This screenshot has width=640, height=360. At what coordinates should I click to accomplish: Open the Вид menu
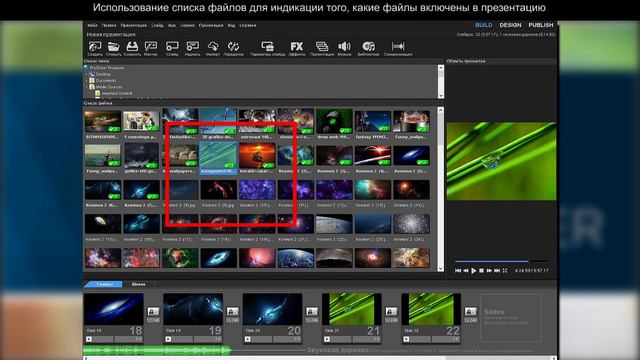[231, 25]
